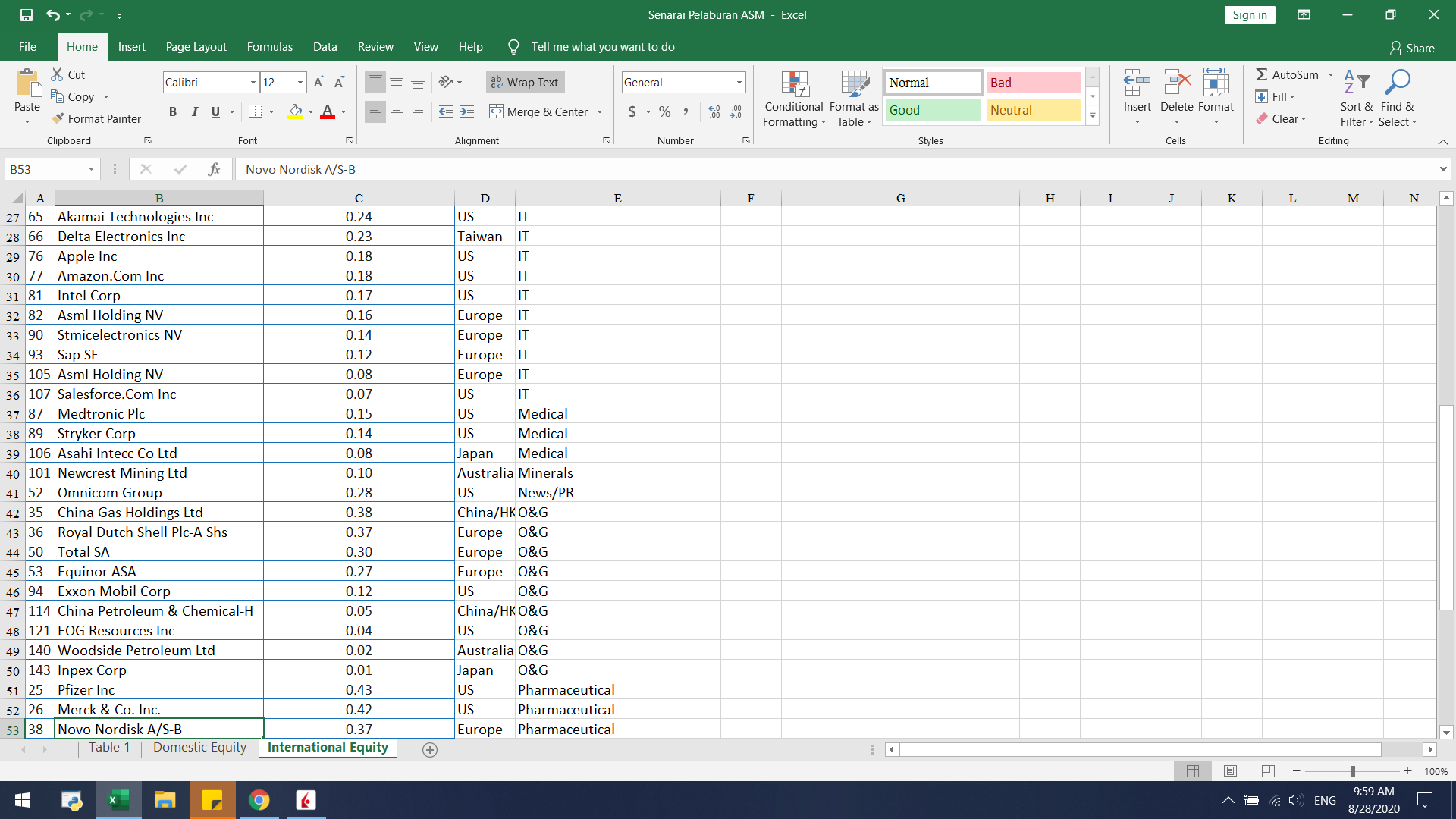
Task: Open Find & Select menu
Action: click(1397, 99)
